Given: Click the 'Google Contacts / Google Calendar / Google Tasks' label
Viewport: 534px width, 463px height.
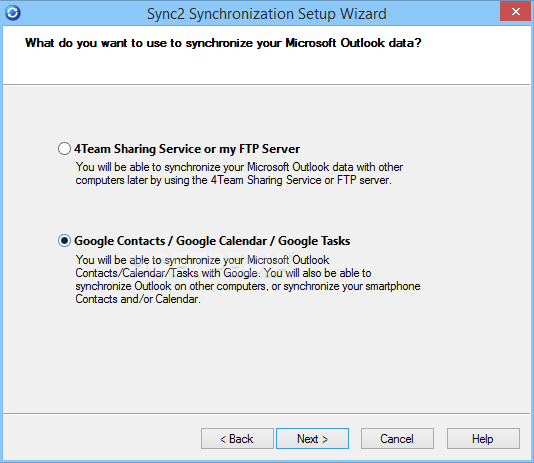Looking at the screenshot, I should 212,241.
